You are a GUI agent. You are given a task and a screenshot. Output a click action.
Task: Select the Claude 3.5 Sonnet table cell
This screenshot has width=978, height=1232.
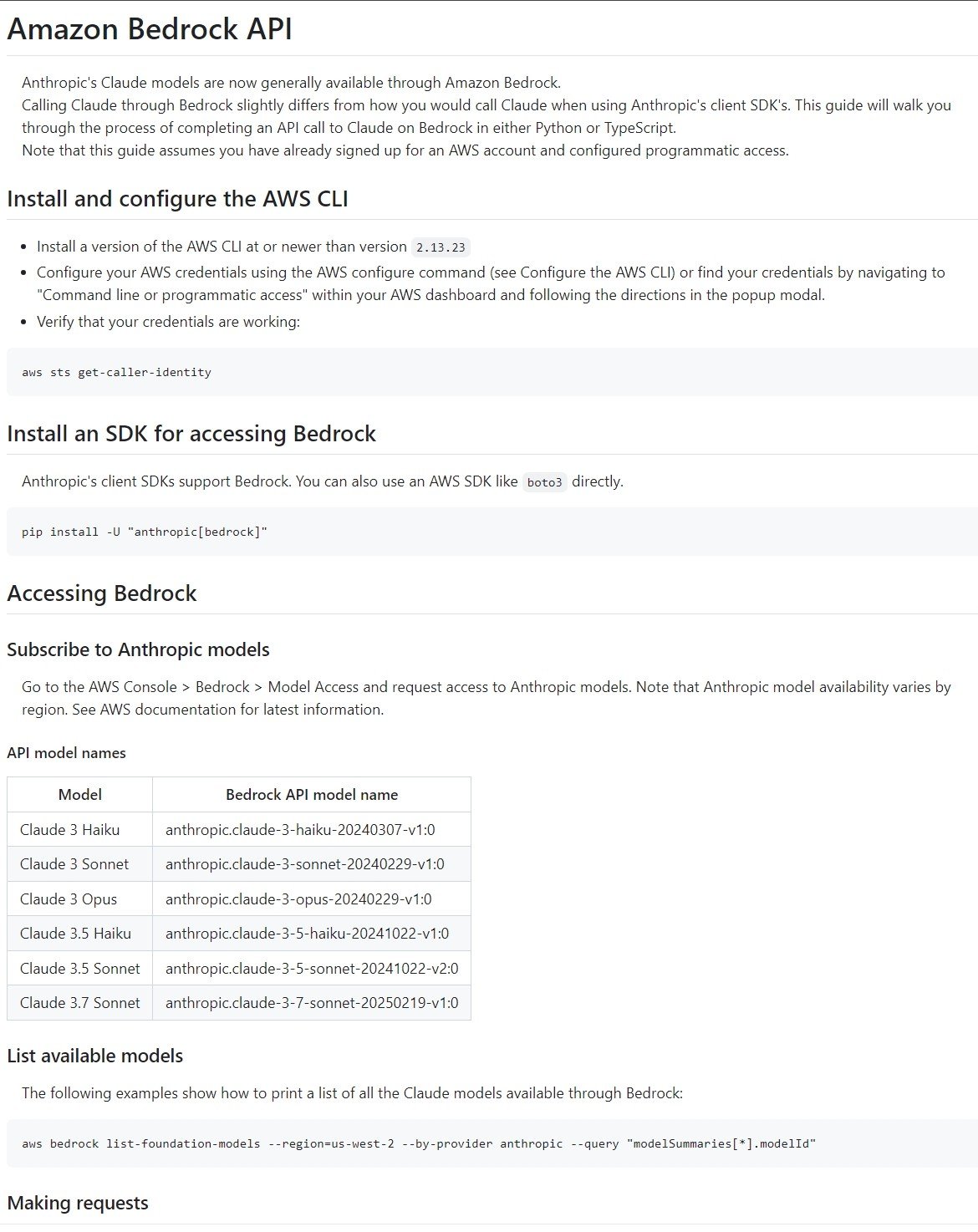80,969
